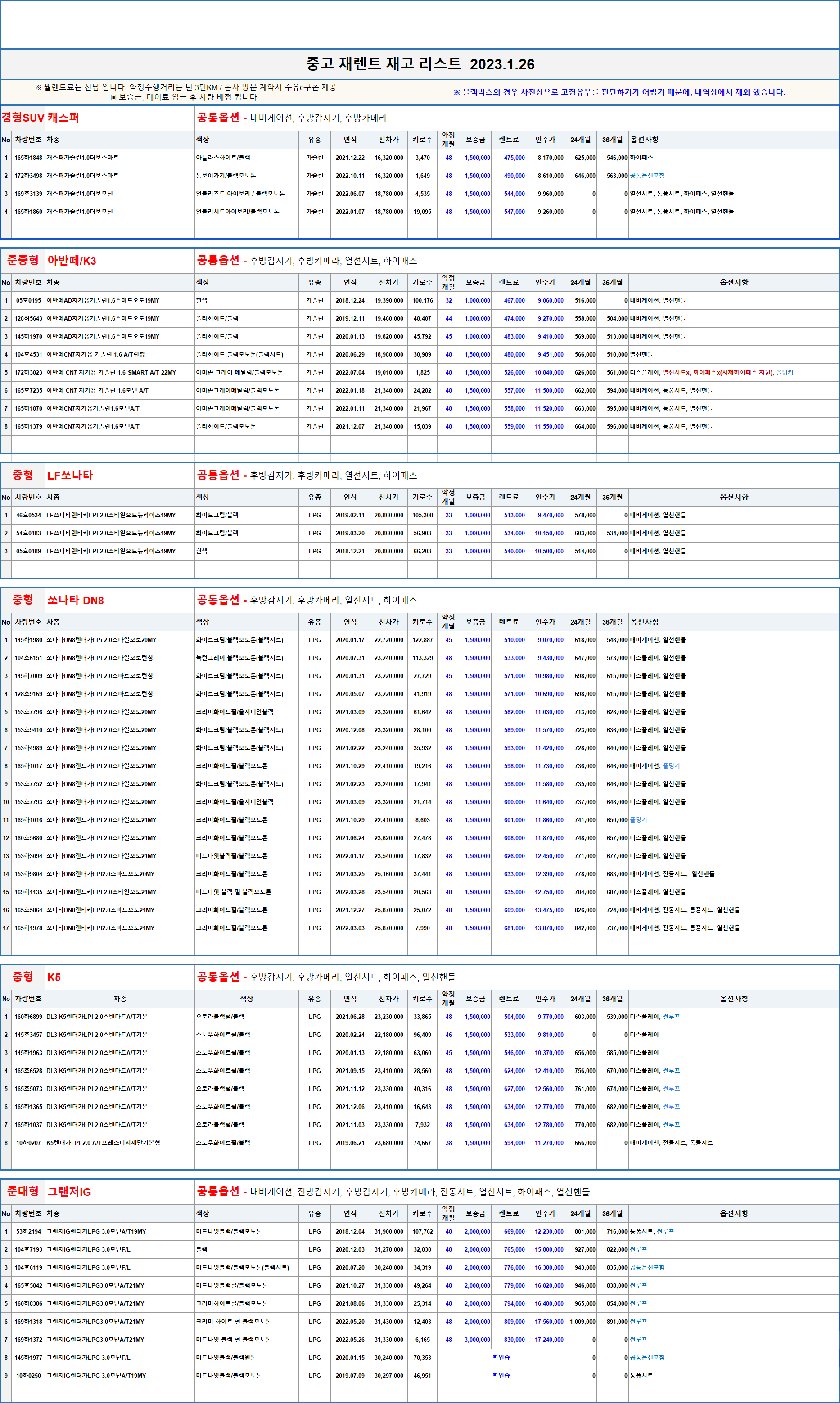
Task: Select plate number cell 165호6528
Action: [x=28, y=1071]
